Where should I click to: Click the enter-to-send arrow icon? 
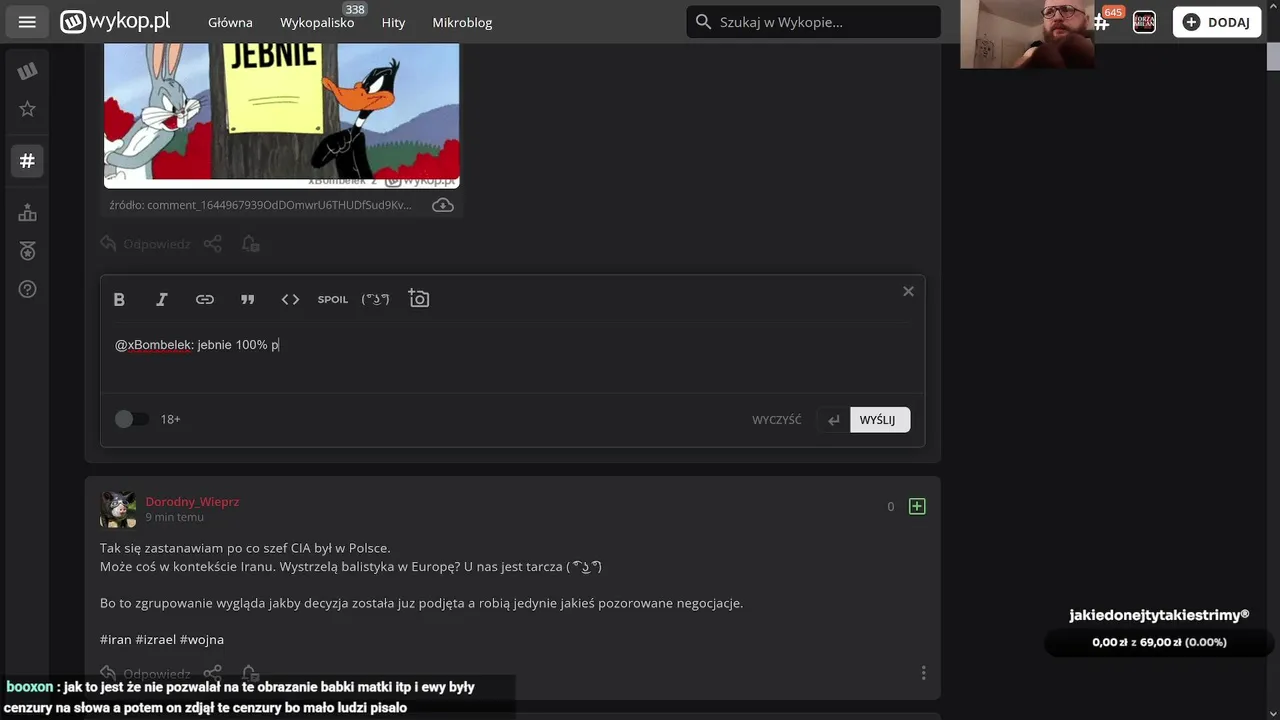coord(833,420)
